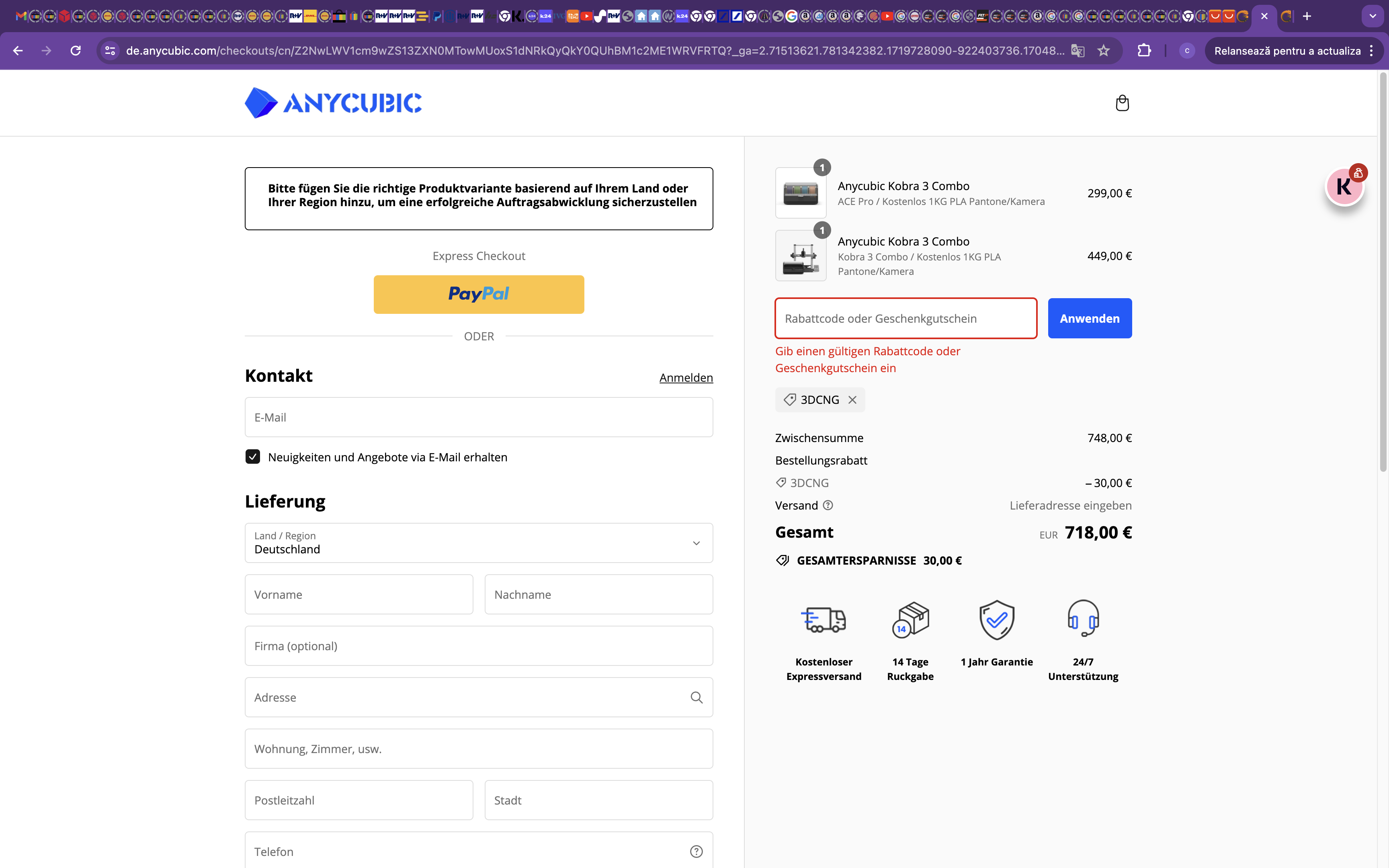Image resolution: width=1389 pixels, height=868 pixels.
Task: Open the Chrome three-dot menu
Action: coord(1372,51)
